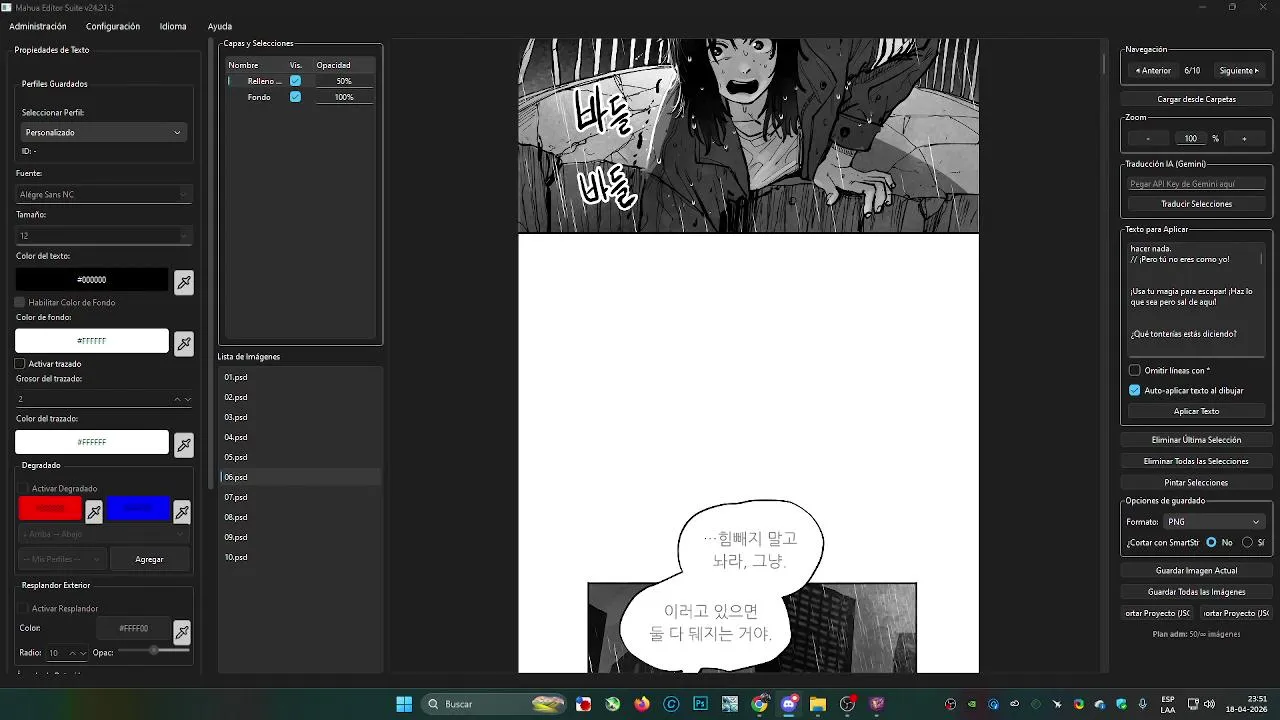Click the red gradient color swatch
The height and width of the screenshot is (720, 1280).
click(50, 509)
